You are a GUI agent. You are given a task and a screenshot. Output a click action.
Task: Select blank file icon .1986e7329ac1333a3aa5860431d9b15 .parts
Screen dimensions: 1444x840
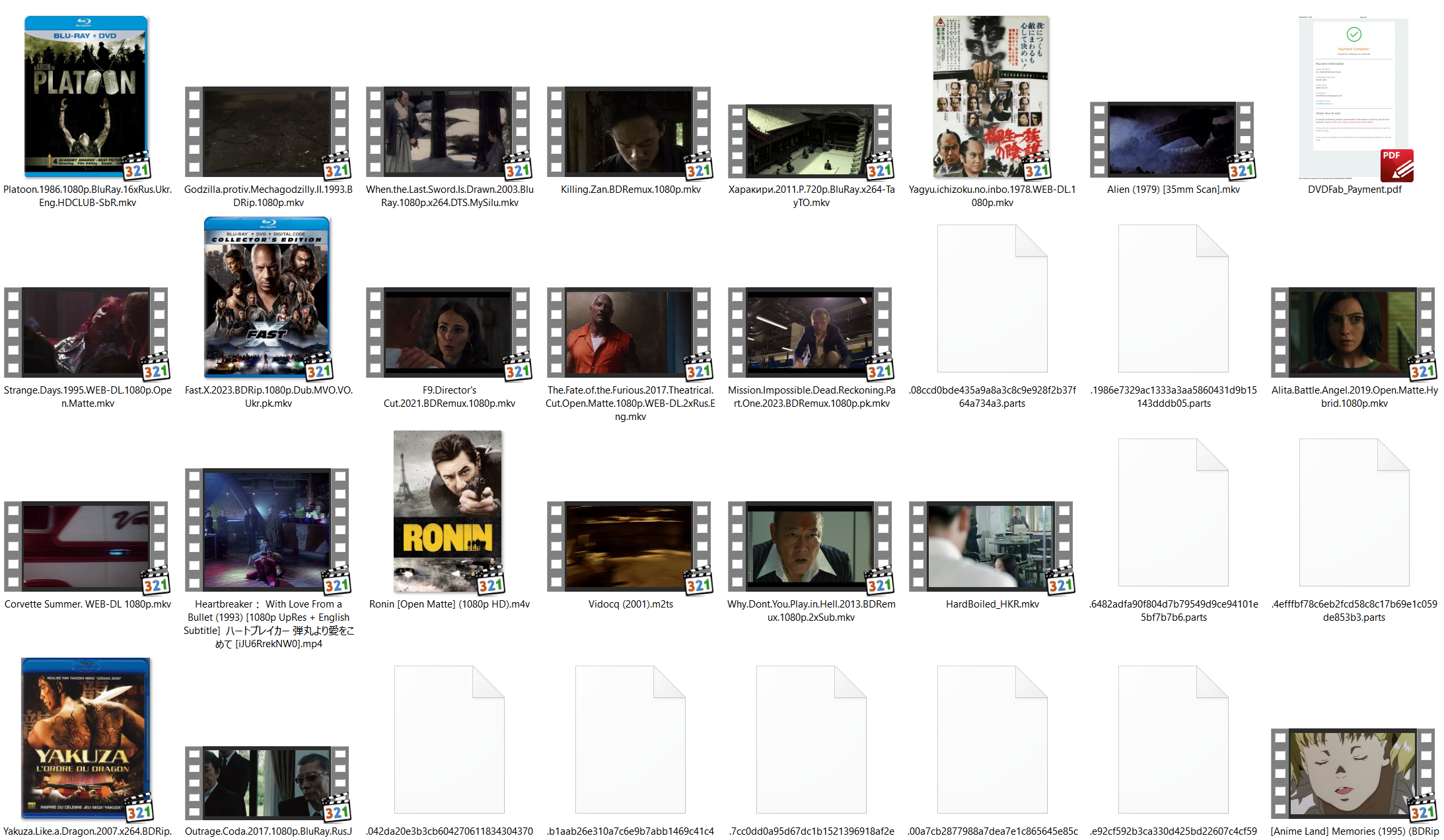point(1173,298)
